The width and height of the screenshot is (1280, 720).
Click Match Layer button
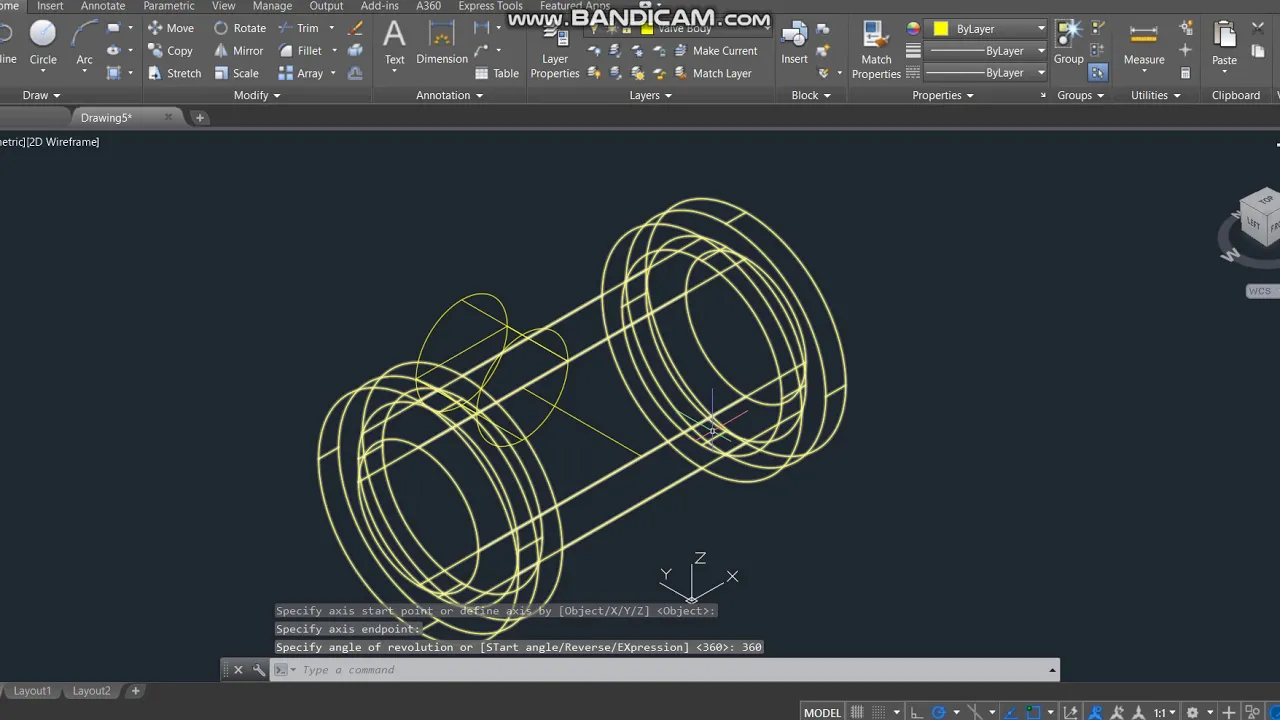[712, 73]
